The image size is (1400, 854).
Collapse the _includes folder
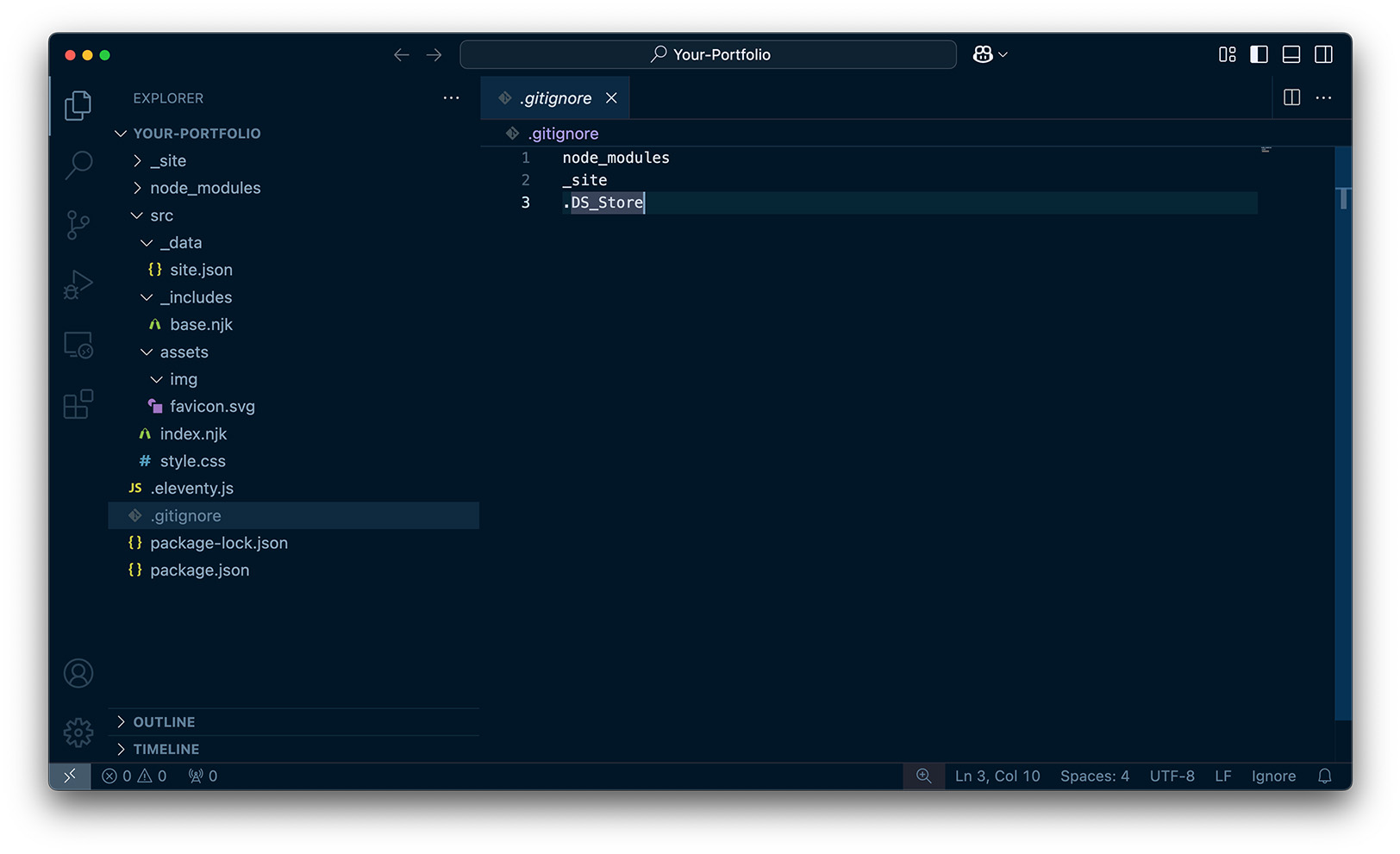click(x=293, y=297)
